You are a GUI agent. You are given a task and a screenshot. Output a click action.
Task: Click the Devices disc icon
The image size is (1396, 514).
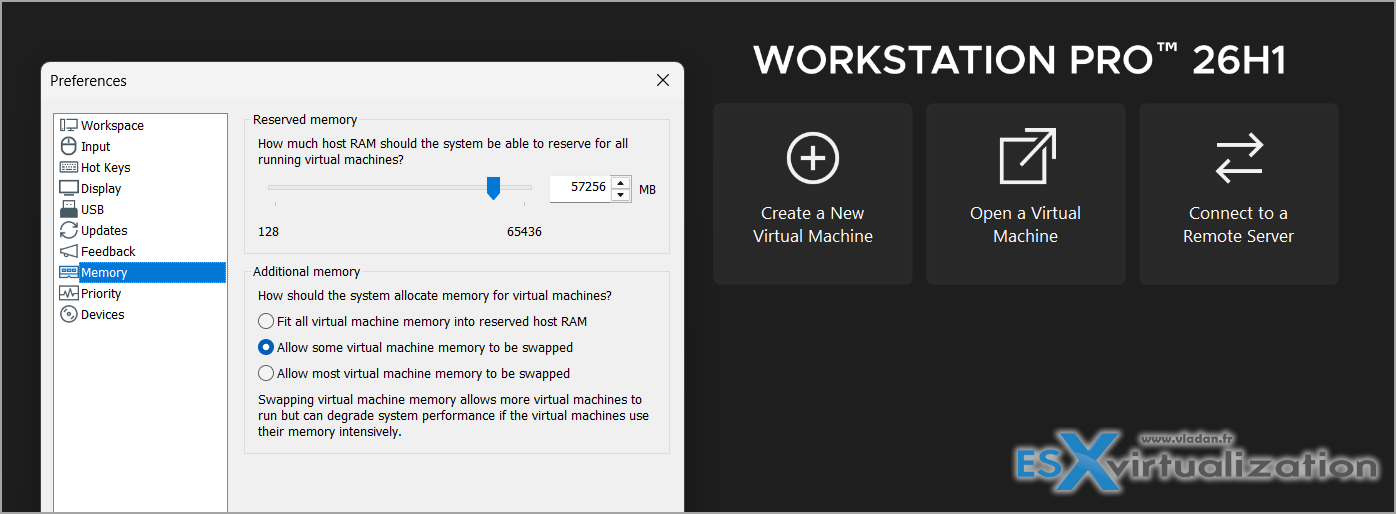tap(68, 314)
